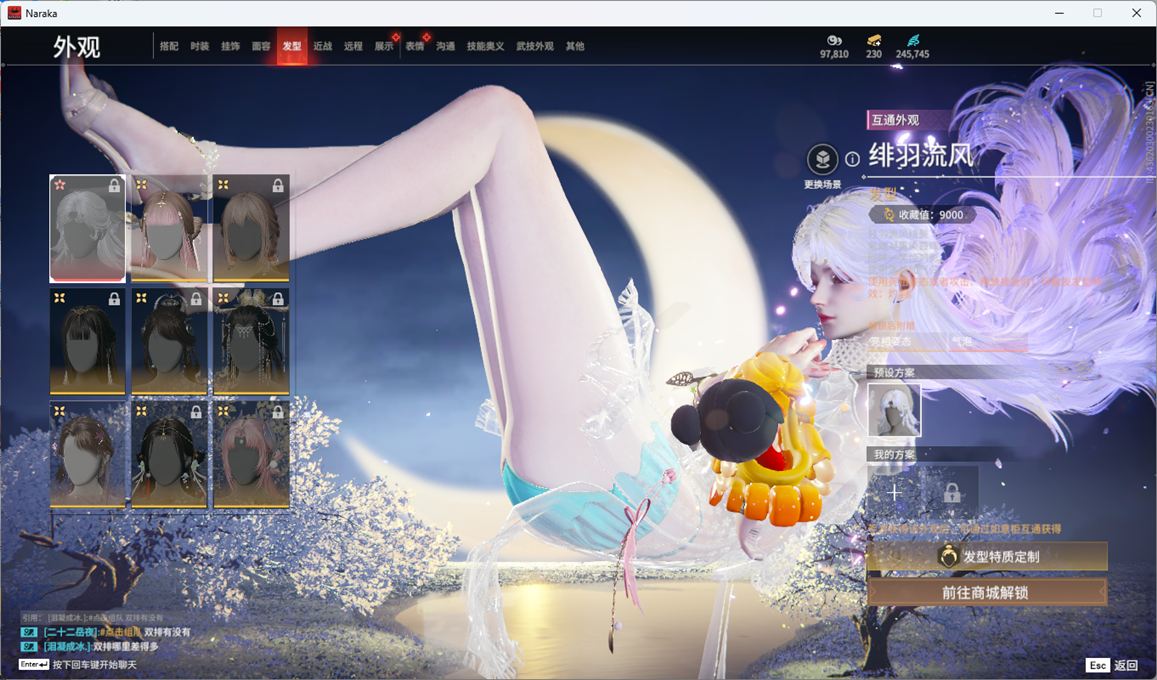Pick the pink hairstyle in bottom row
Screen dimensions: 1157x680
click(251, 455)
